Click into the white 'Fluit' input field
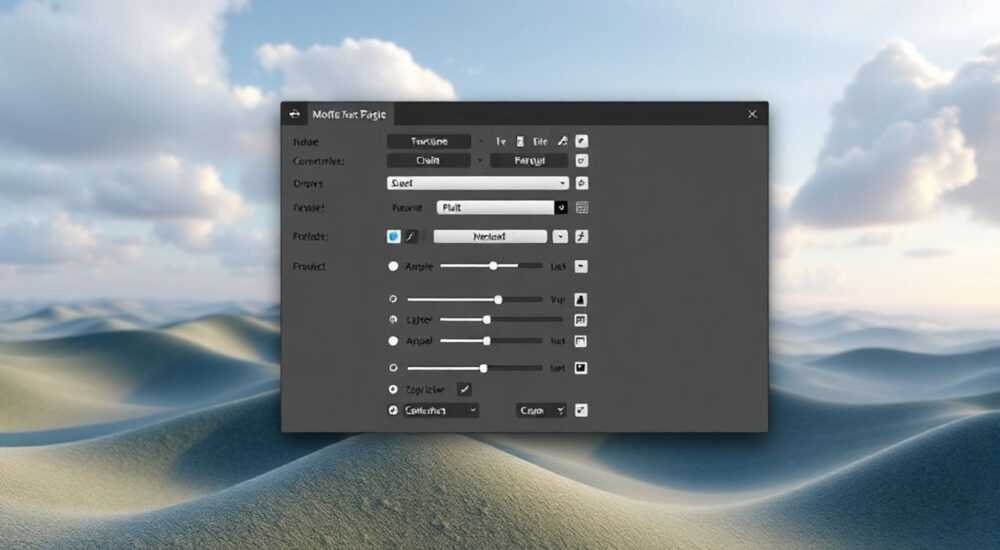 click(496, 207)
